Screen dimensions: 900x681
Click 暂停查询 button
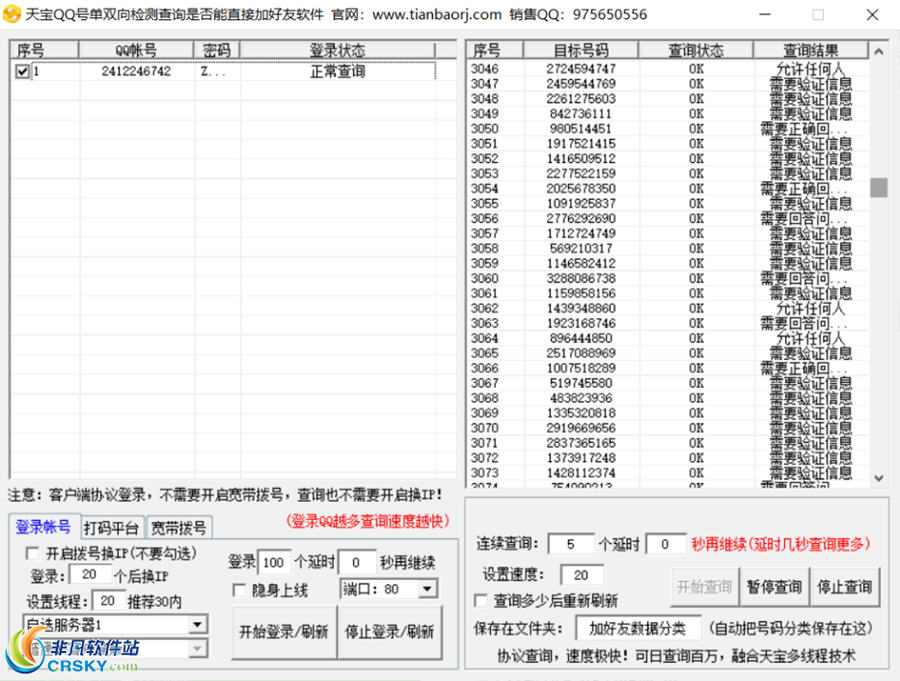coord(774,587)
